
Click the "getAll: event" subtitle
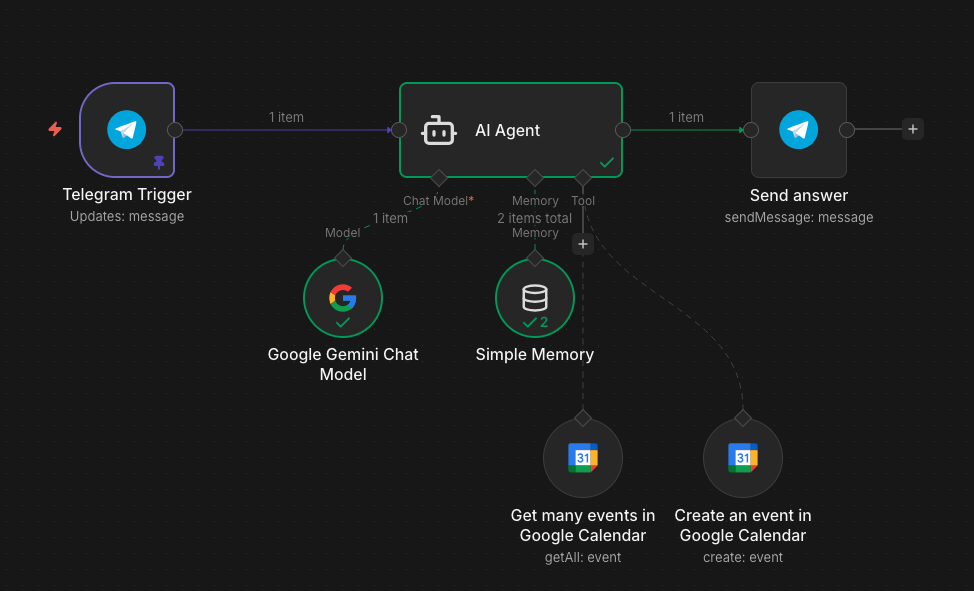[x=583, y=557]
